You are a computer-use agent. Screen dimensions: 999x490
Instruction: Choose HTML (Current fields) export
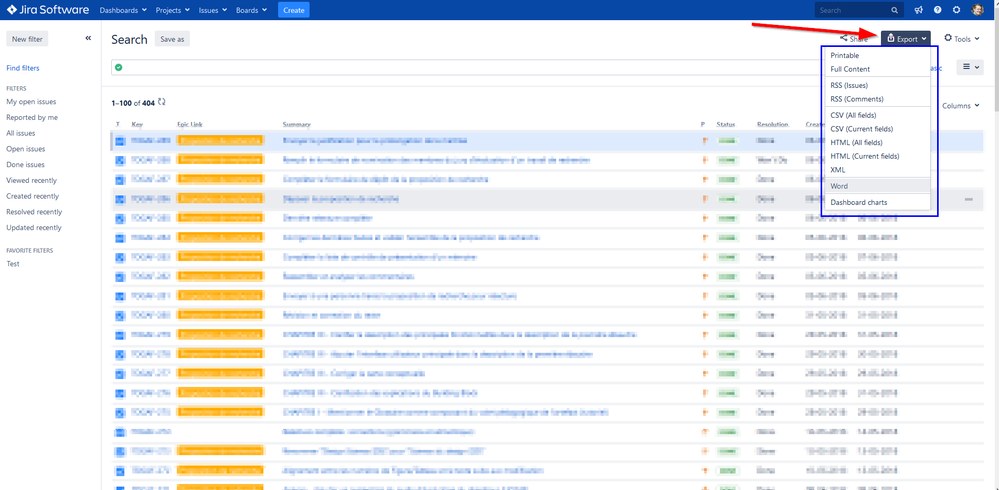(x=877, y=156)
